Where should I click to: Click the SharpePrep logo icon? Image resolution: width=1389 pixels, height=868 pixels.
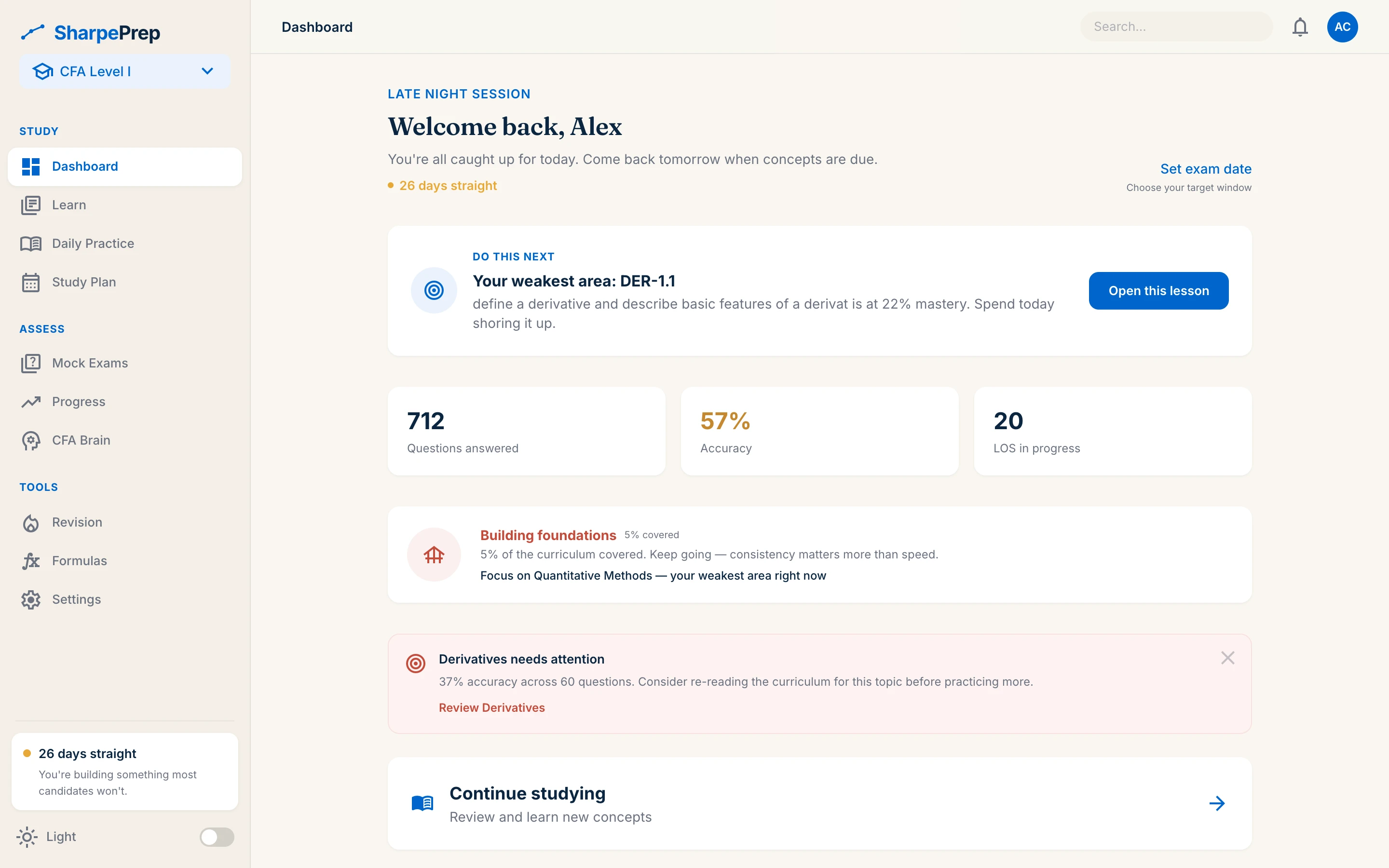[33, 33]
